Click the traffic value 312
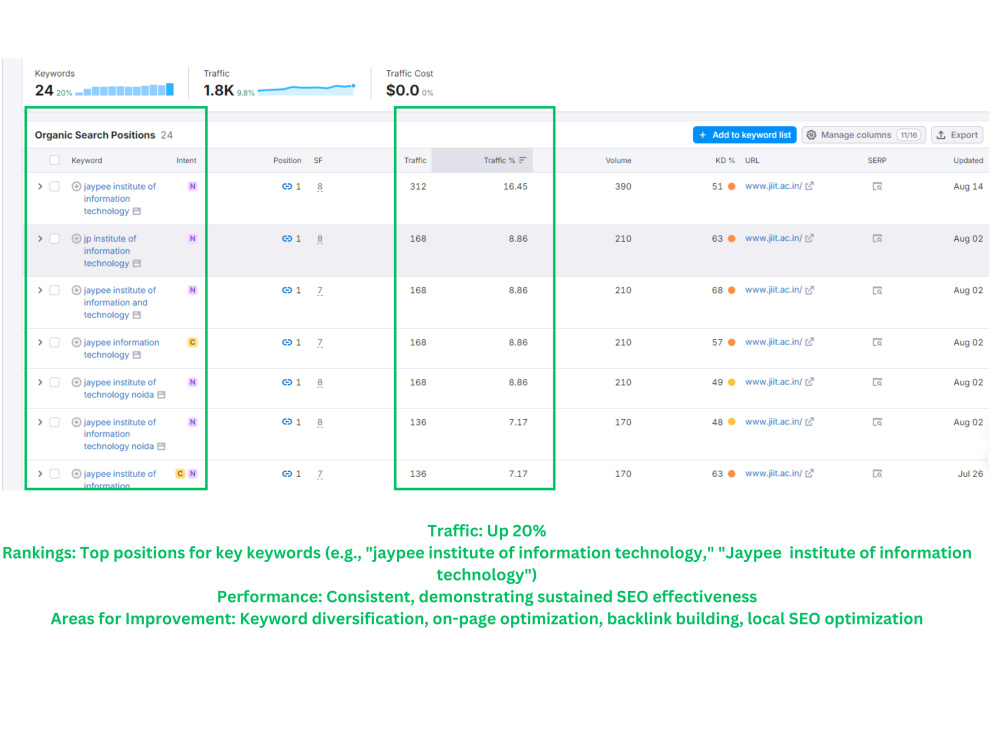Screen dimensions: 1000x750 (x=418, y=186)
